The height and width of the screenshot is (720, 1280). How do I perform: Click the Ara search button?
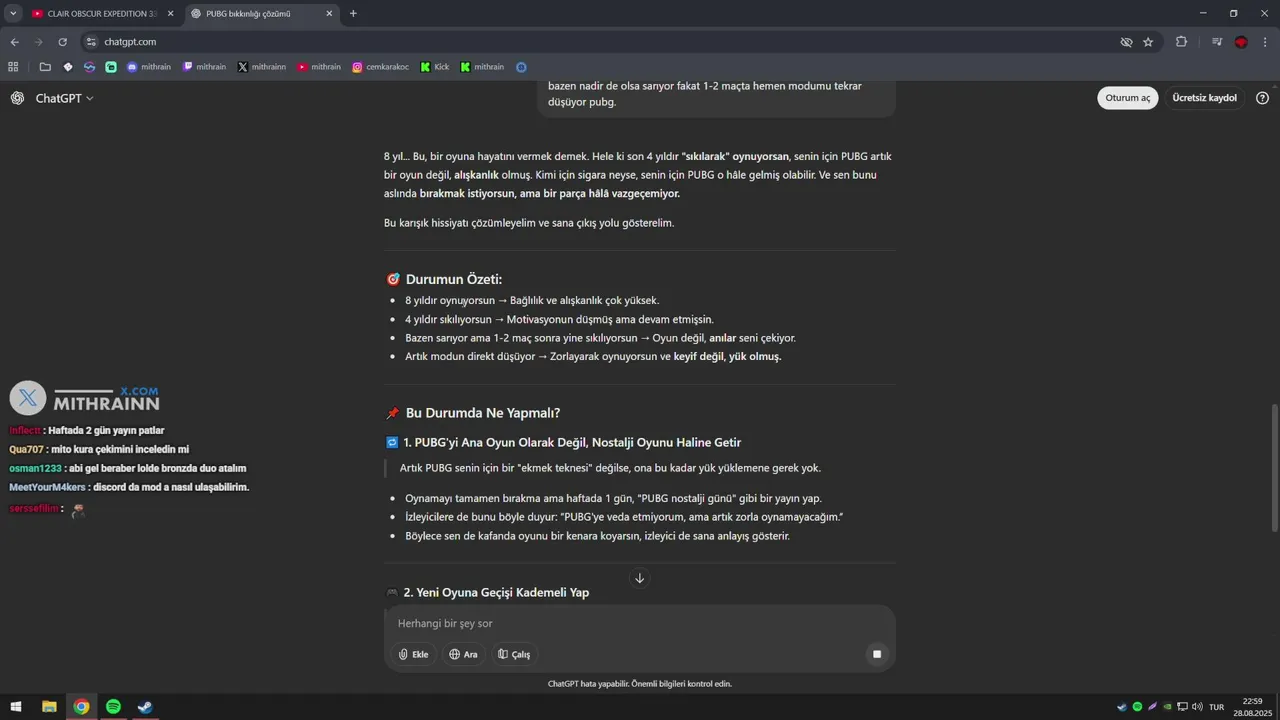[463, 654]
